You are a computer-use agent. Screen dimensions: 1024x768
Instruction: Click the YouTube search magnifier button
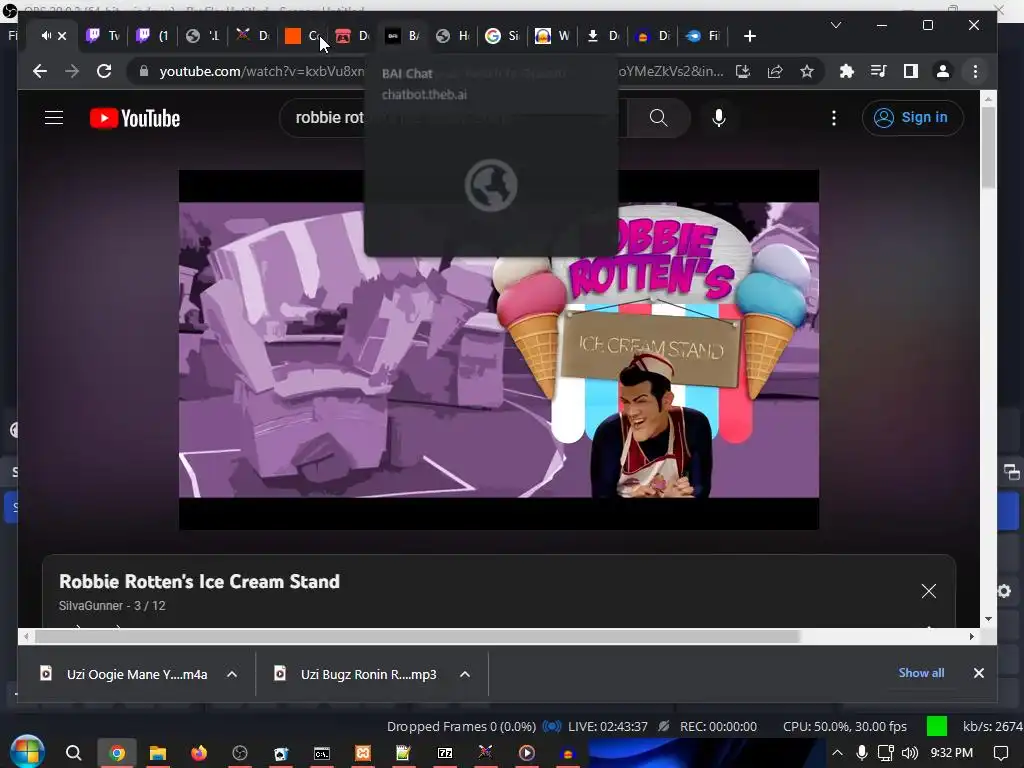coord(659,118)
